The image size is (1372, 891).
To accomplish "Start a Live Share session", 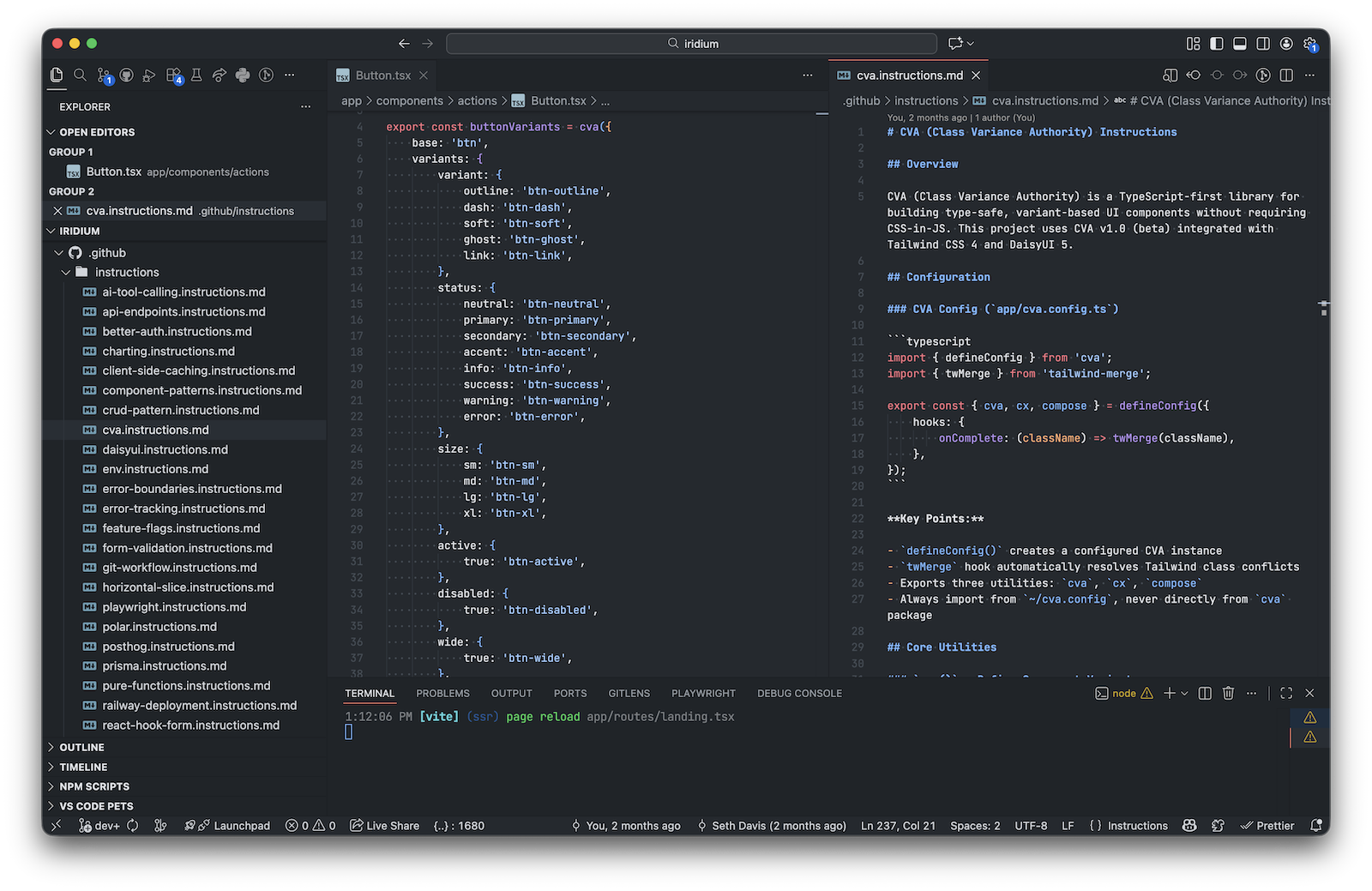I will tap(384, 825).
